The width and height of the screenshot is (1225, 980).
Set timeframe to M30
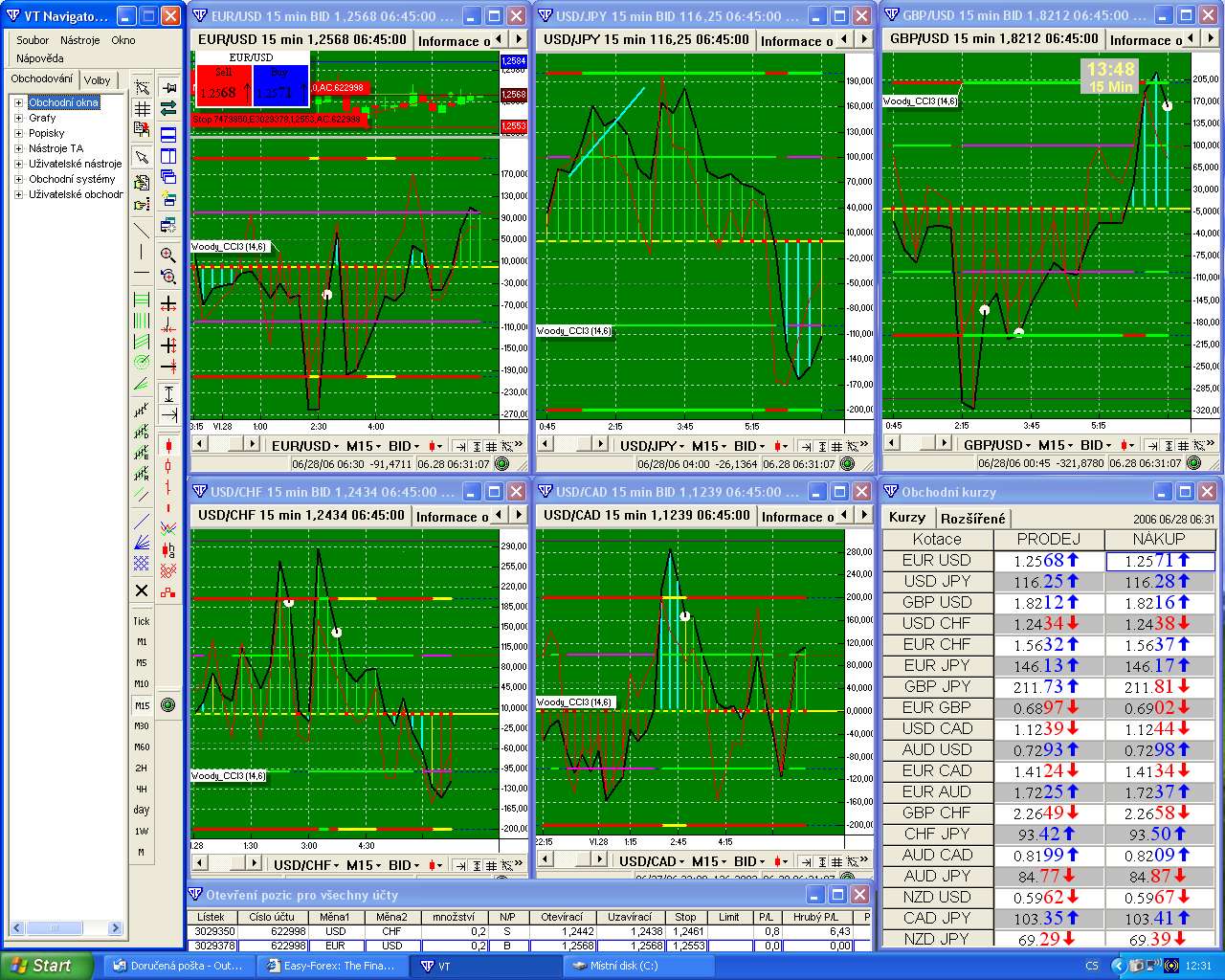(142, 726)
